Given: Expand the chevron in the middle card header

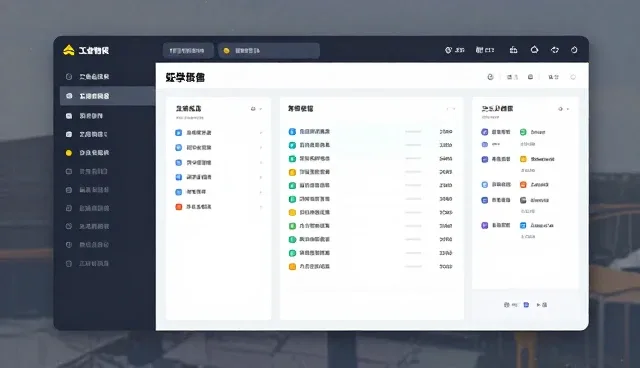Looking at the screenshot, I should coord(454,109).
